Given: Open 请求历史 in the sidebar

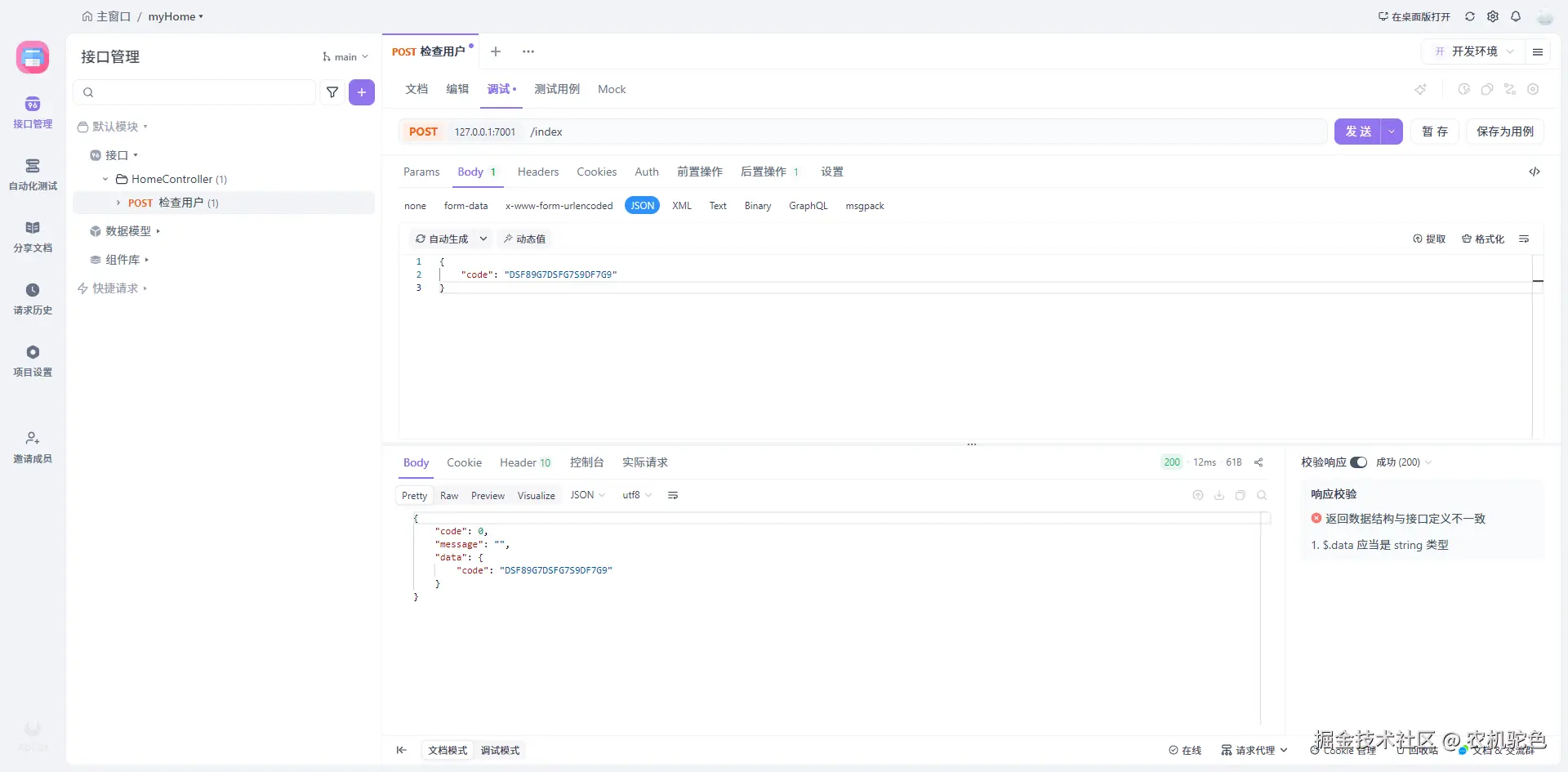Looking at the screenshot, I should pyautogui.click(x=33, y=299).
